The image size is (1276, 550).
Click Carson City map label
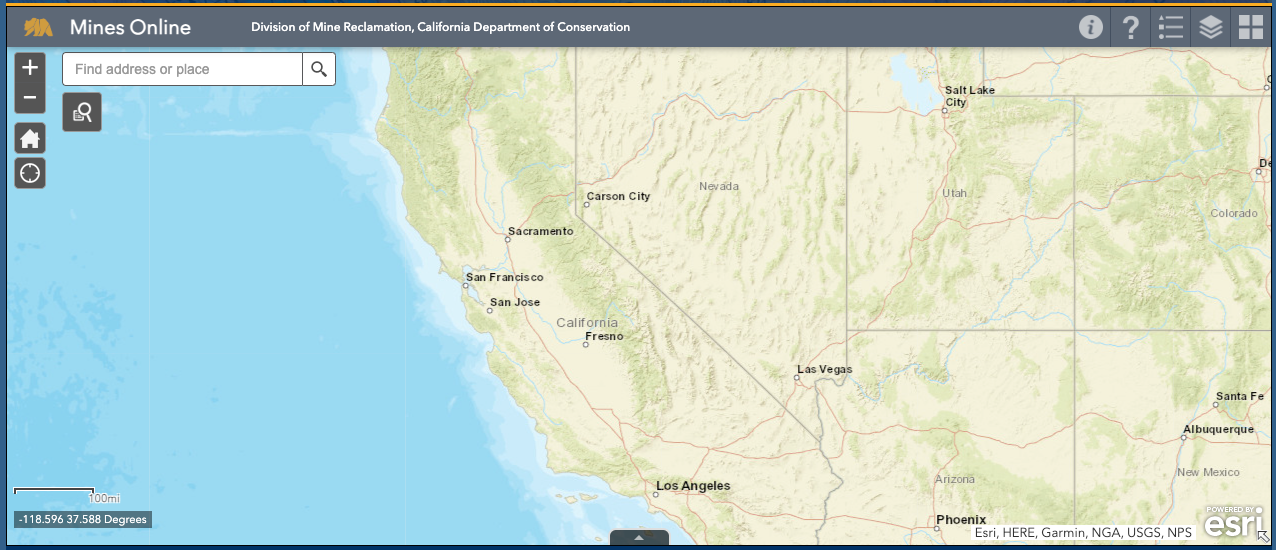(618, 196)
